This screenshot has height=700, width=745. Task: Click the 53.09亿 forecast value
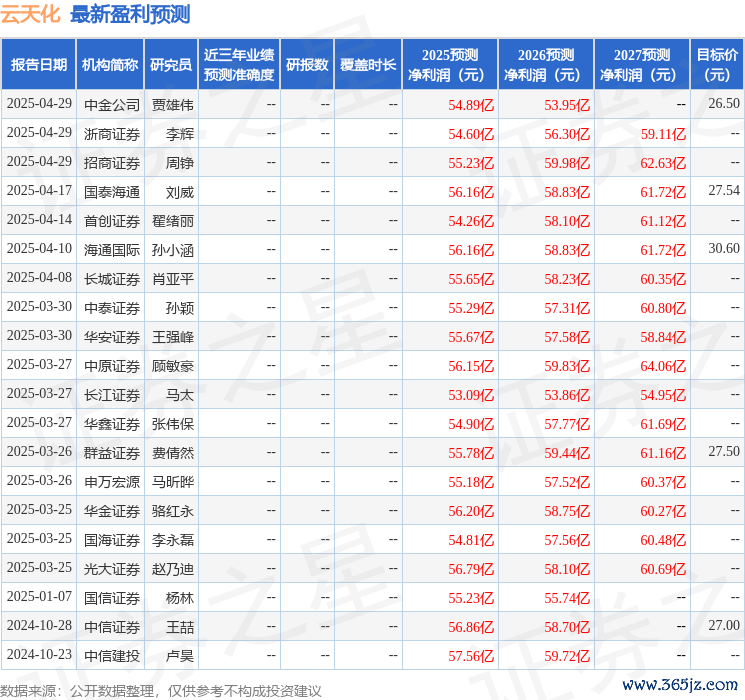click(471, 395)
